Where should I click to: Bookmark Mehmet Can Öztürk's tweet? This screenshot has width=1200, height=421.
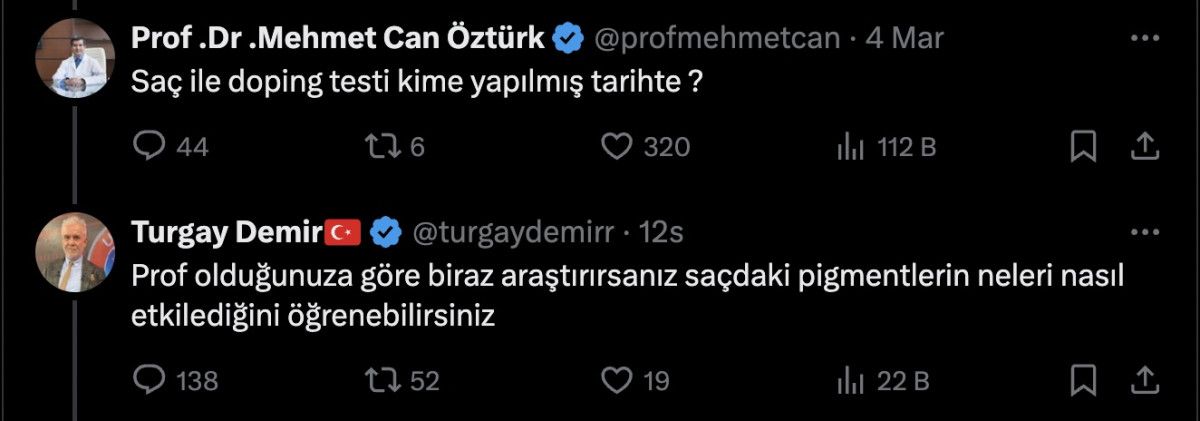pyautogui.click(x=1083, y=147)
